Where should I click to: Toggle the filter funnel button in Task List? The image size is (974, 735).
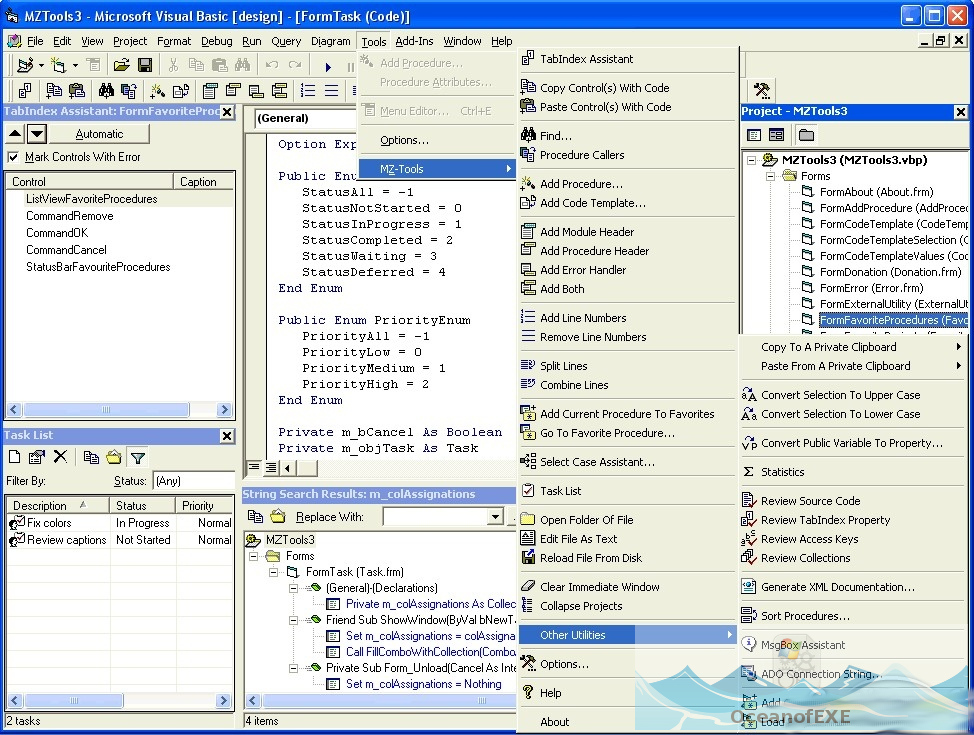tap(138, 457)
